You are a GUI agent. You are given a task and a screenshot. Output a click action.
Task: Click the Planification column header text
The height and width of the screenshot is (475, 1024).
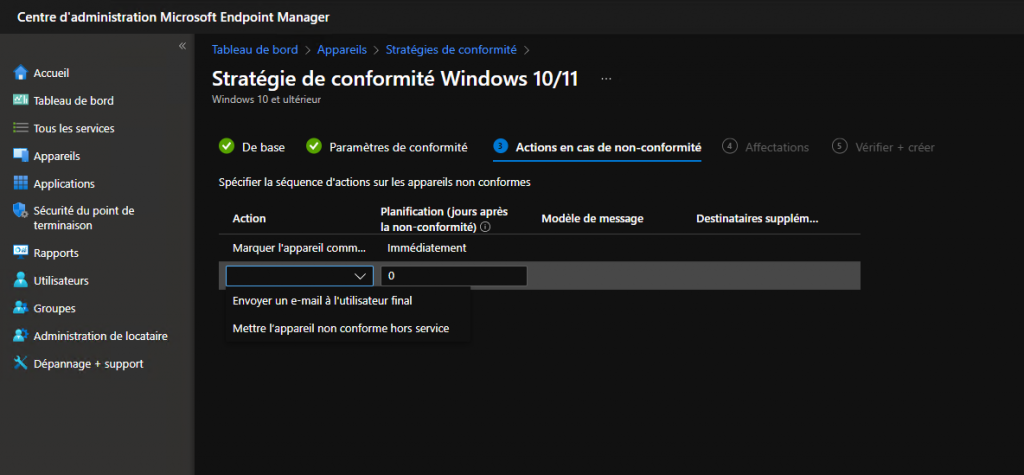pyautogui.click(x=444, y=219)
